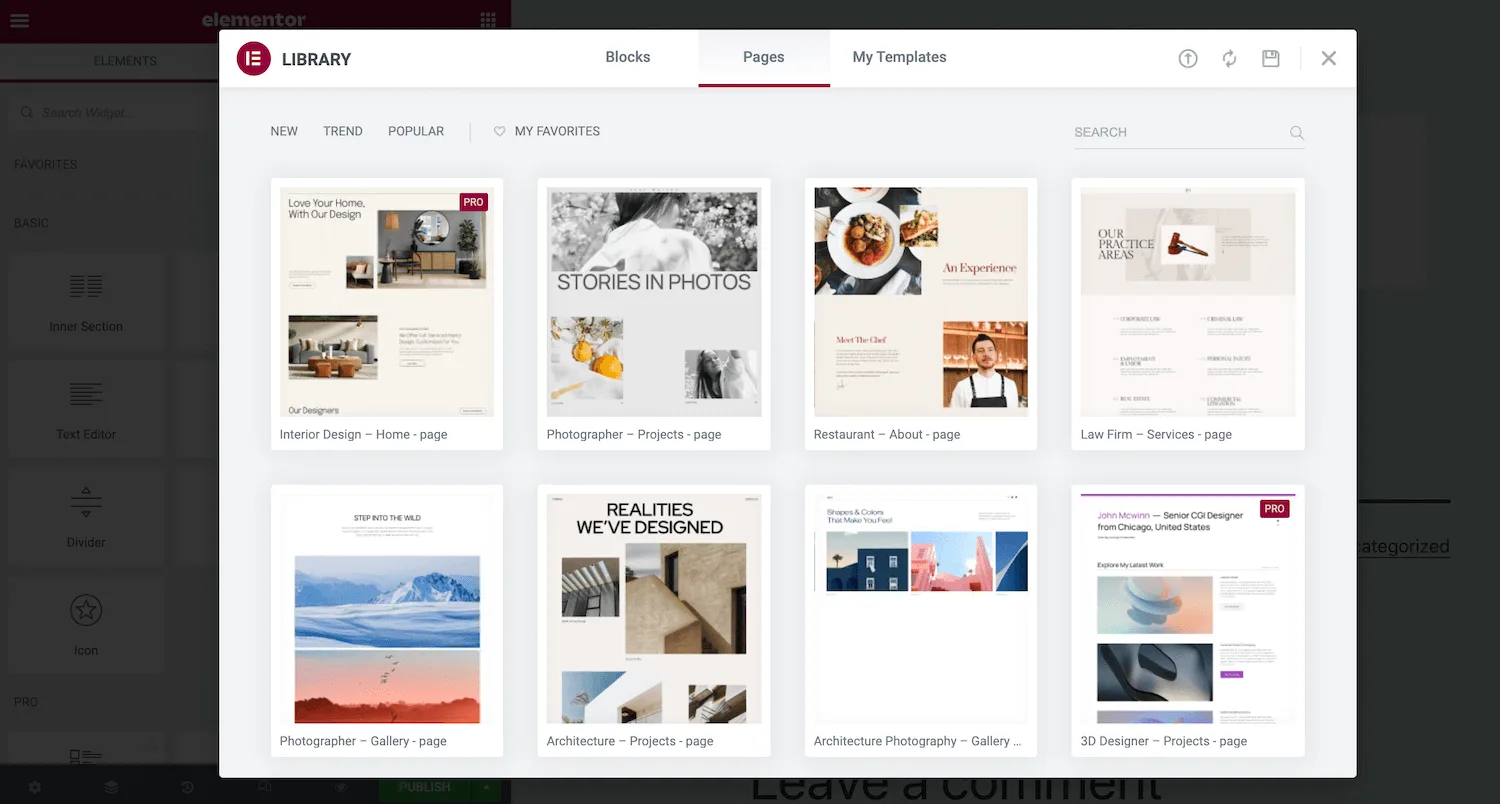Open the Architecture Photography – Gallery template thumbnail
The width and height of the screenshot is (1500, 804).
[x=921, y=609]
